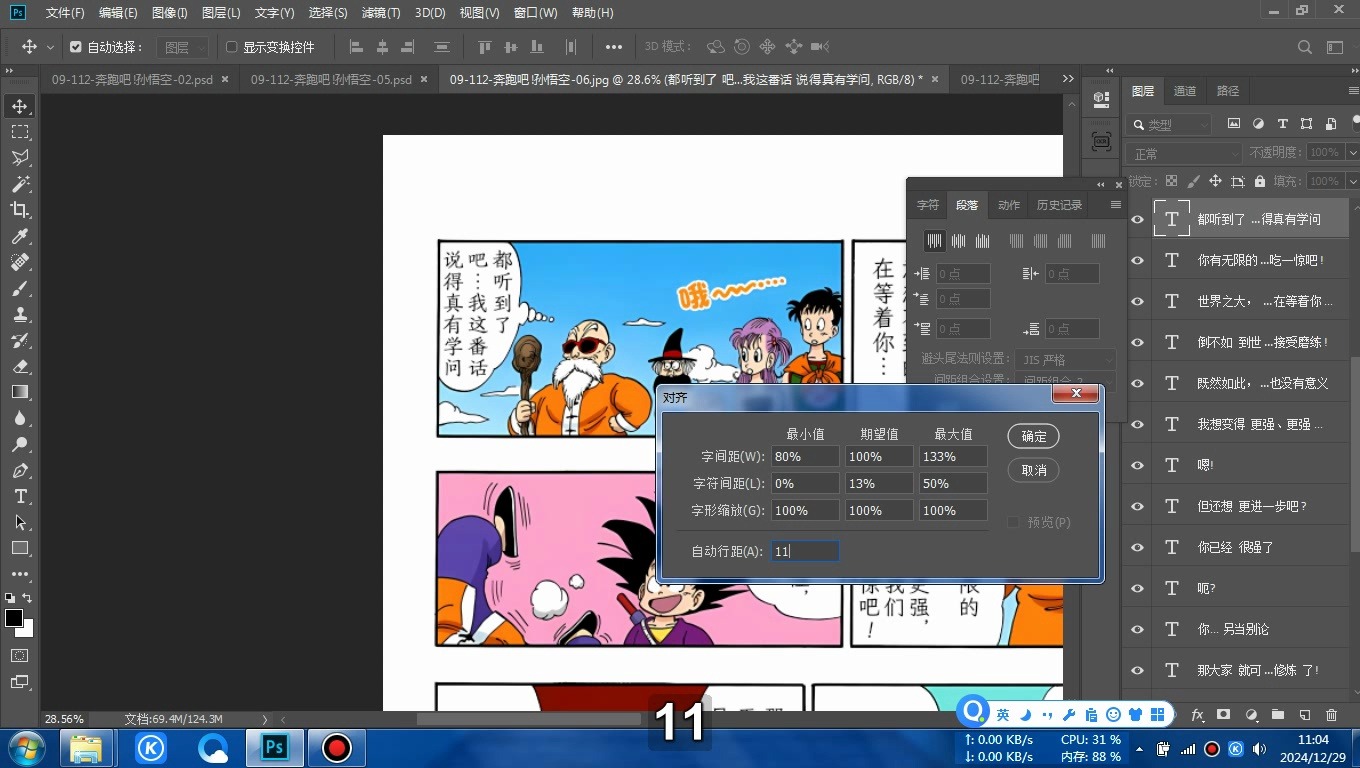Hide the 你已经 很强了 layer
The image size is (1360, 768).
coord(1137,547)
